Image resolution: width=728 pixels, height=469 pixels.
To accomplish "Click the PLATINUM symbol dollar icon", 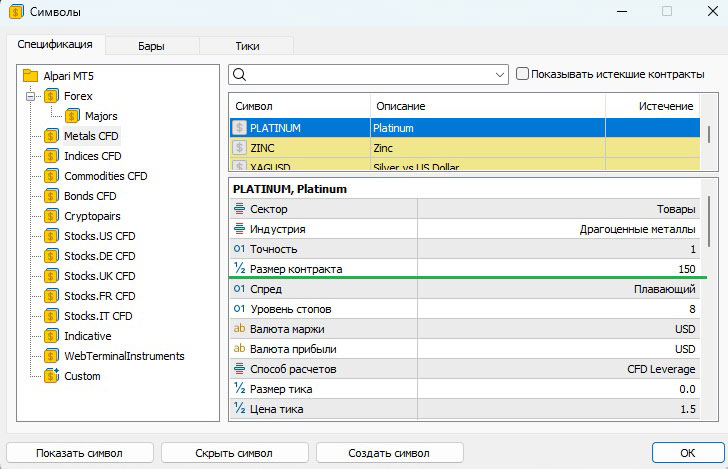I will (240, 128).
